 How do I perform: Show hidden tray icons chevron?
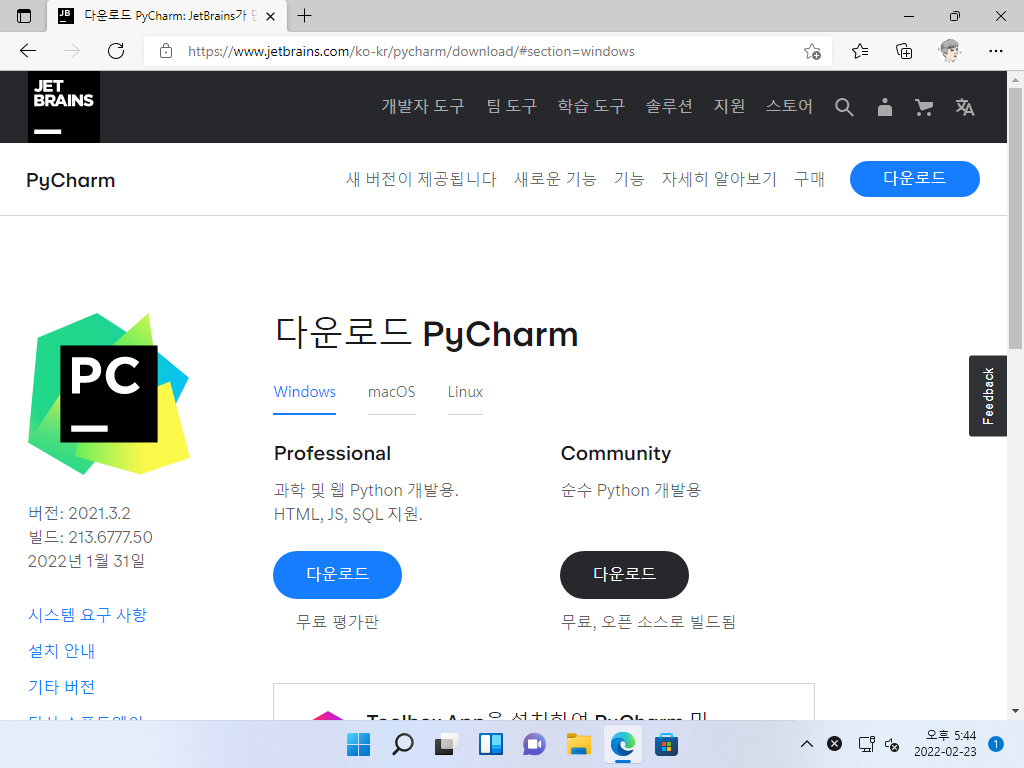point(807,744)
